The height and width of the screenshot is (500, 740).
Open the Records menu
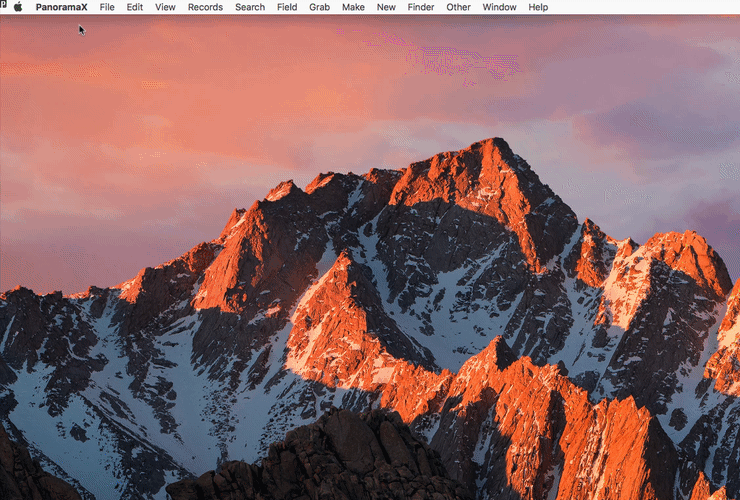pyautogui.click(x=205, y=7)
